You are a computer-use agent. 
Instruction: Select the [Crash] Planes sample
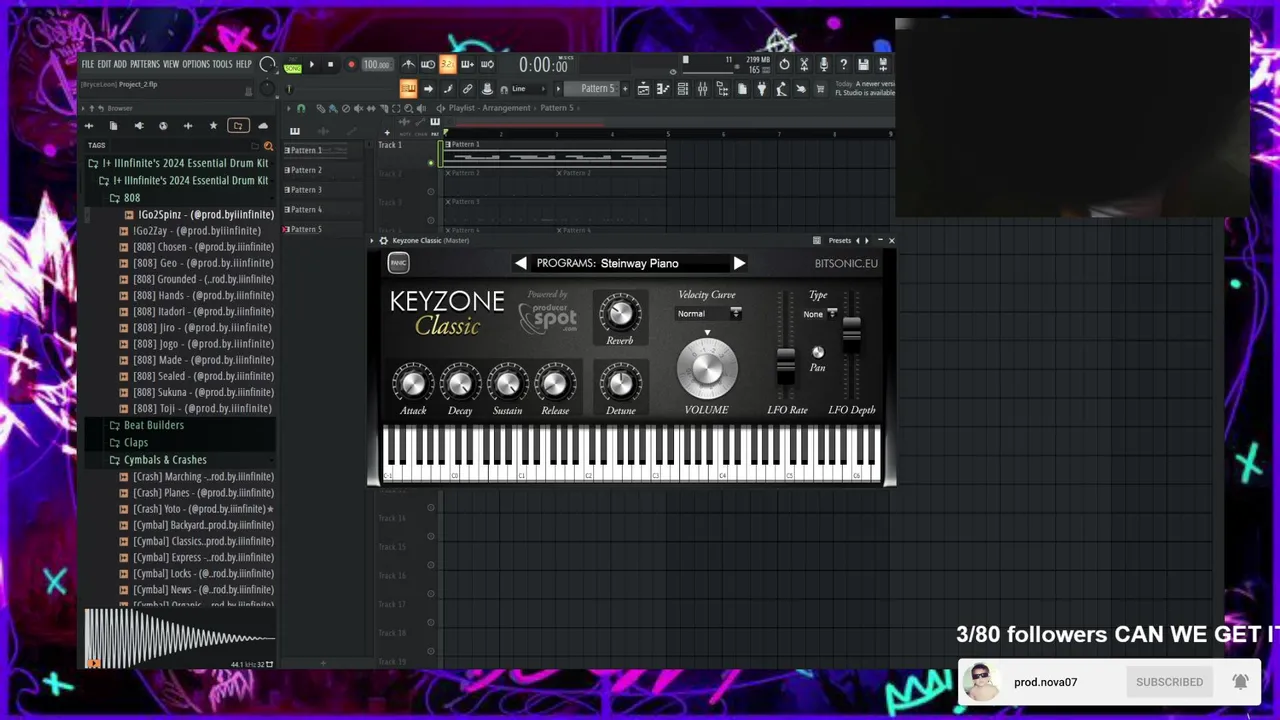coord(196,493)
